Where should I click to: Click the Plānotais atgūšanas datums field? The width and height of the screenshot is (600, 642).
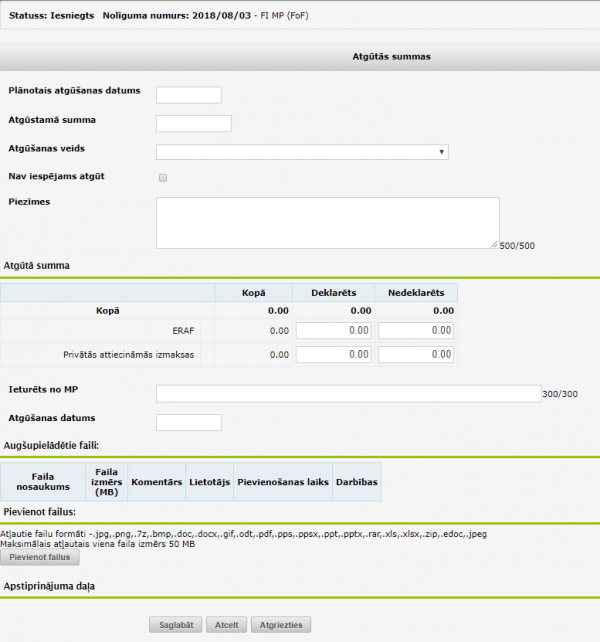coord(188,95)
